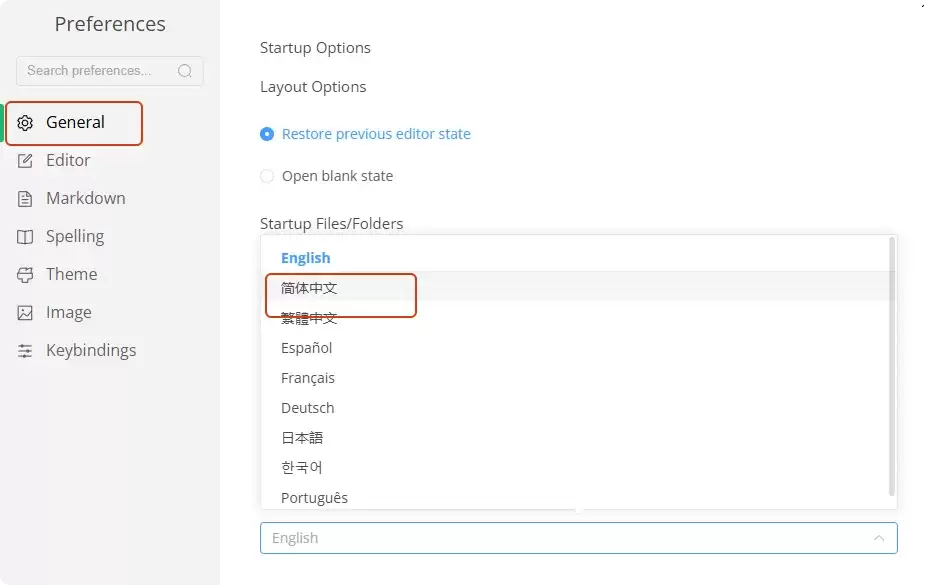Click the language combo box showing English
Screen dimensions: 925x585
(579, 538)
